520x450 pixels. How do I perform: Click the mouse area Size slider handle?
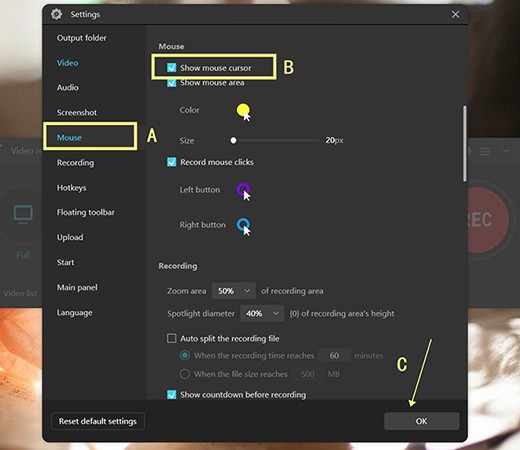[233, 140]
